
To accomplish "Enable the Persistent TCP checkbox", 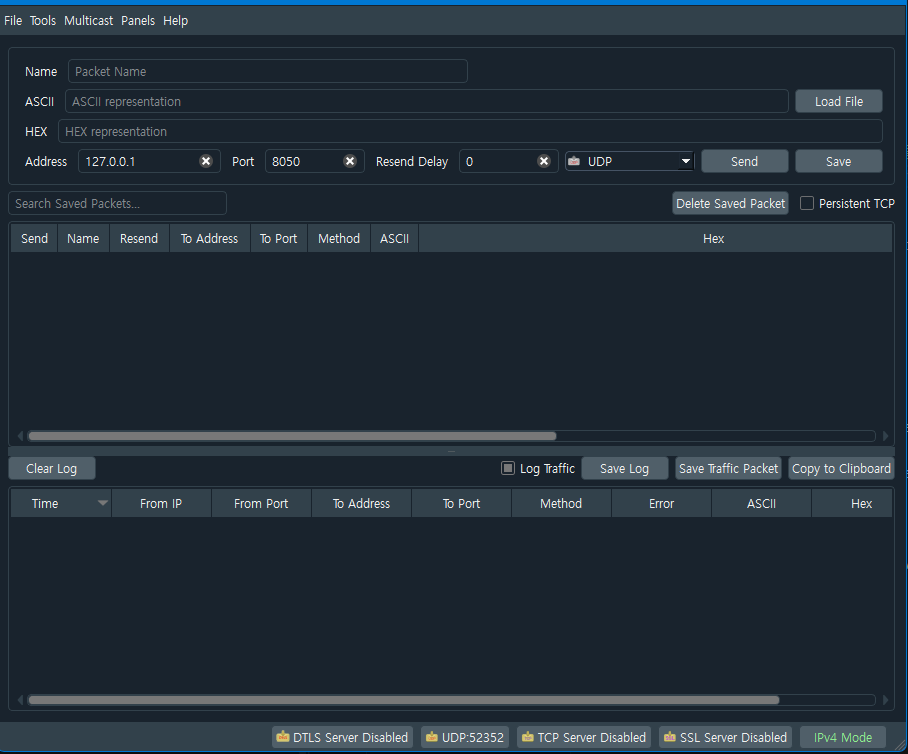I will pos(807,203).
